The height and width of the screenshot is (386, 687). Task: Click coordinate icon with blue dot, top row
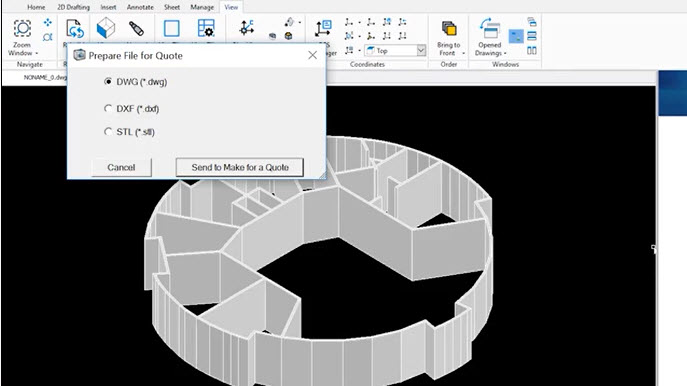point(387,22)
